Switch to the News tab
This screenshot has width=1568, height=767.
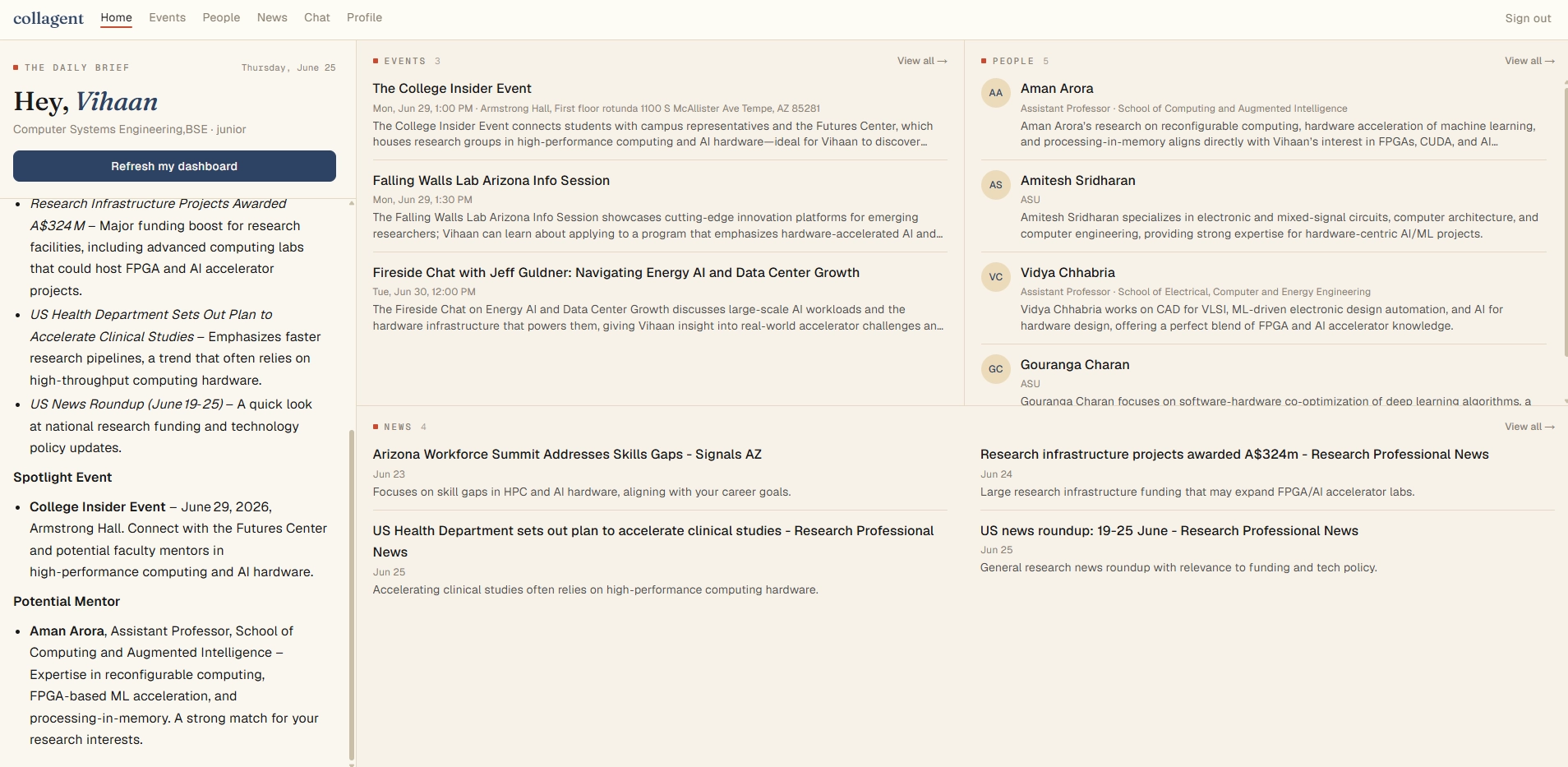click(x=272, y=17)
